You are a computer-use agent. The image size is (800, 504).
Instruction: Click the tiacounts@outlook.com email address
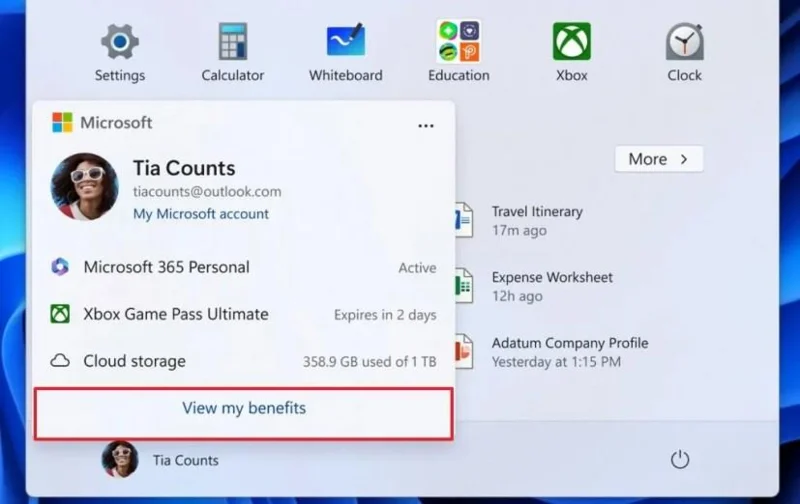pos(207,191)
